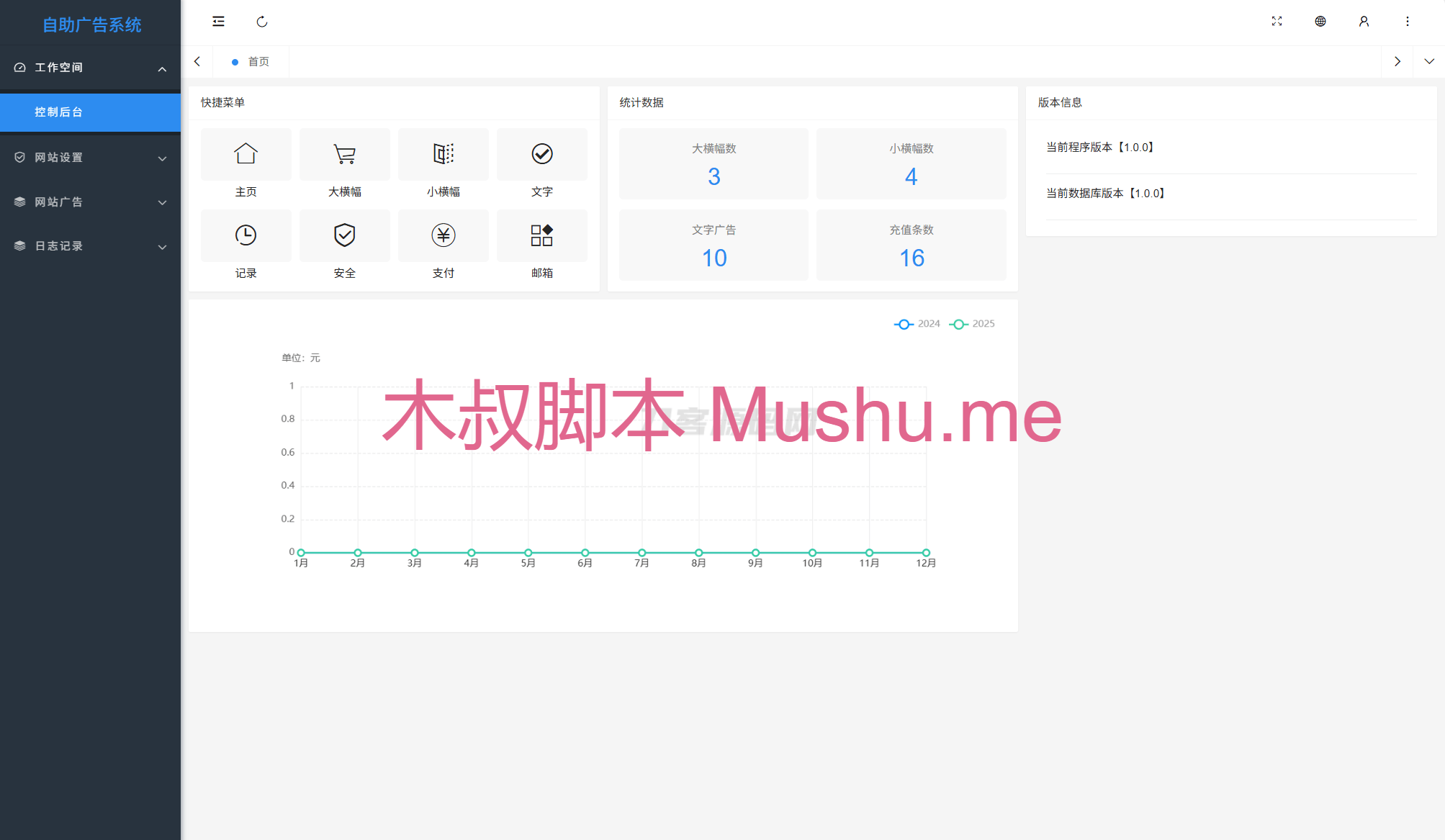Click the 小横幅 banner icon

coord(443,154)
